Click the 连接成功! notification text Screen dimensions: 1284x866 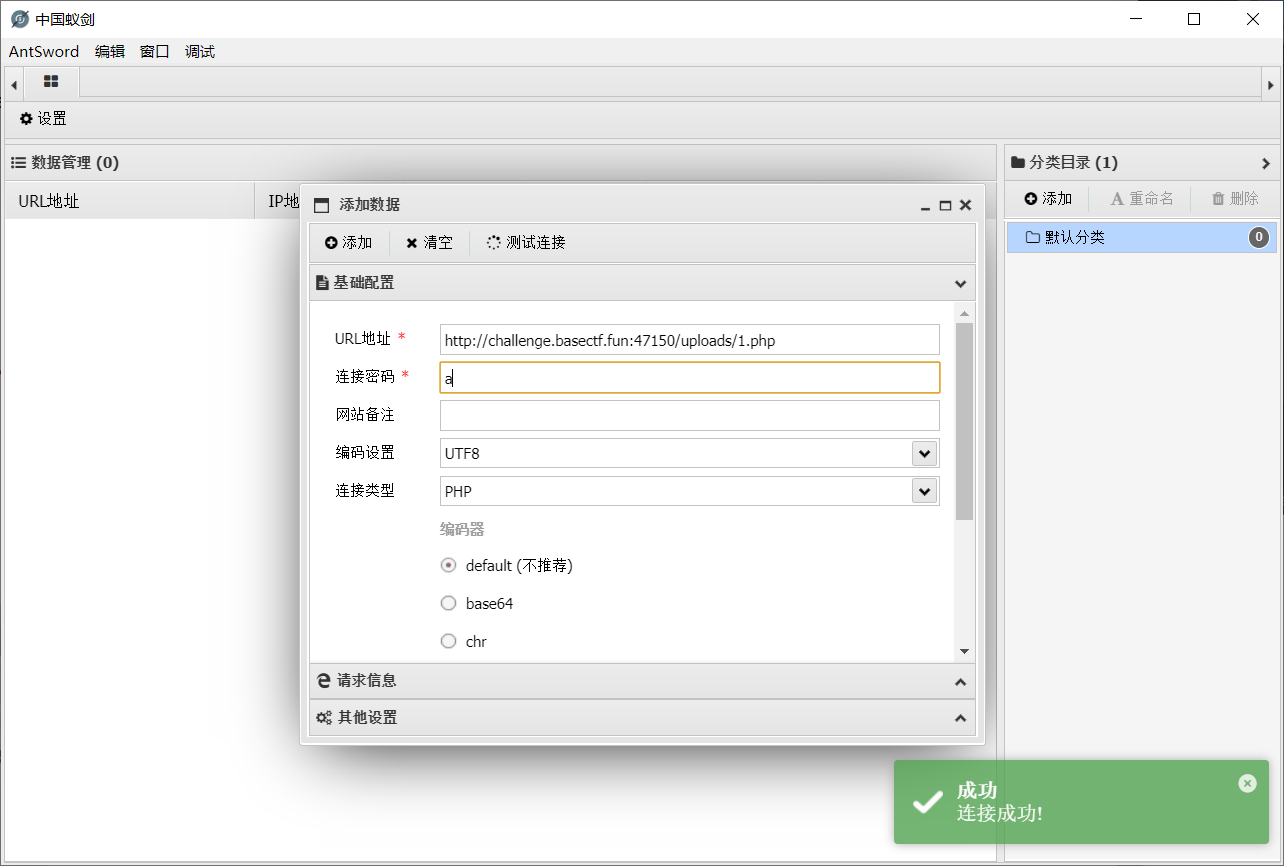pos(1000,813)
